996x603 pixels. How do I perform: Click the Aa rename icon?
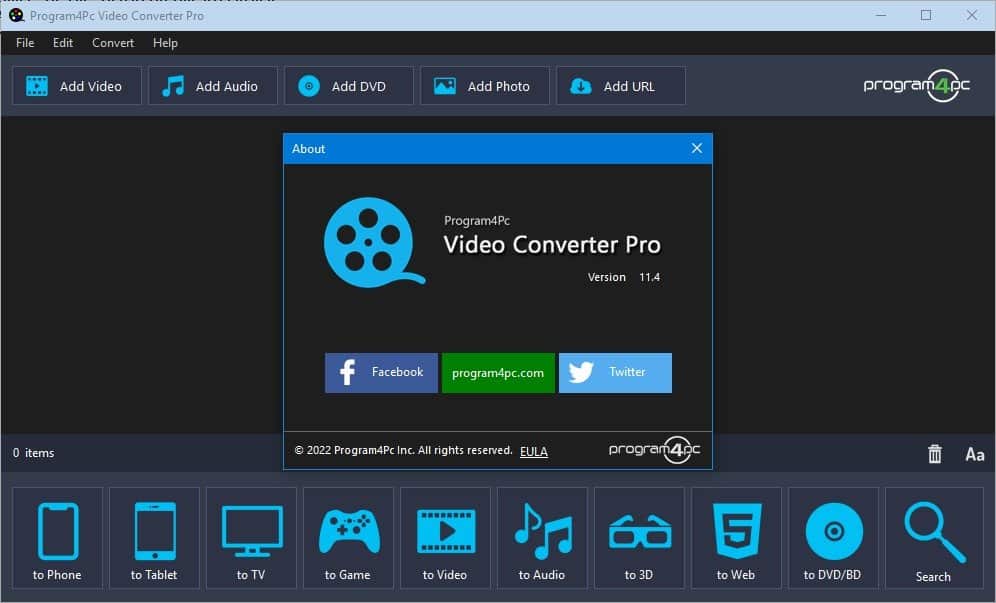pos(974,454)
